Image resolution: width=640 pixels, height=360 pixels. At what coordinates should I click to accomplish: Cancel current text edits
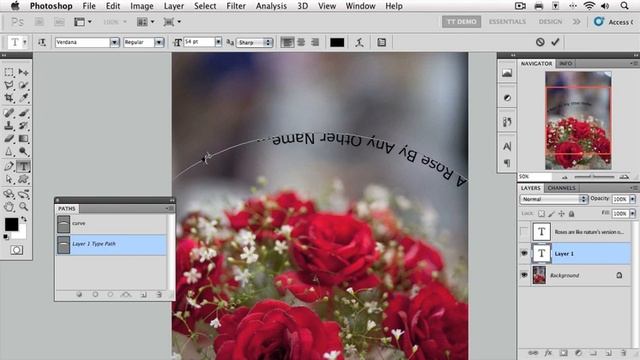point(540,42)
